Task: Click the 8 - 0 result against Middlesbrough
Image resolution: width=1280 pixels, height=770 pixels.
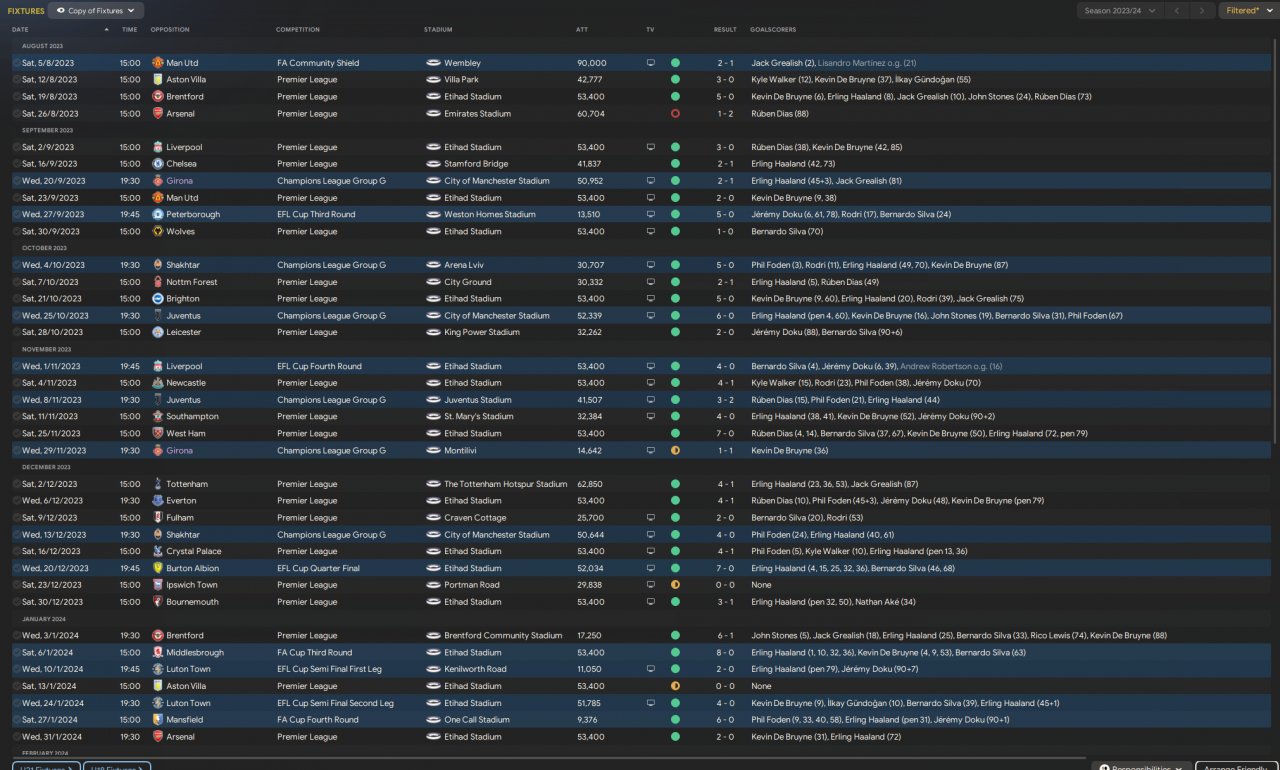Action: click(x=725, y=652)
